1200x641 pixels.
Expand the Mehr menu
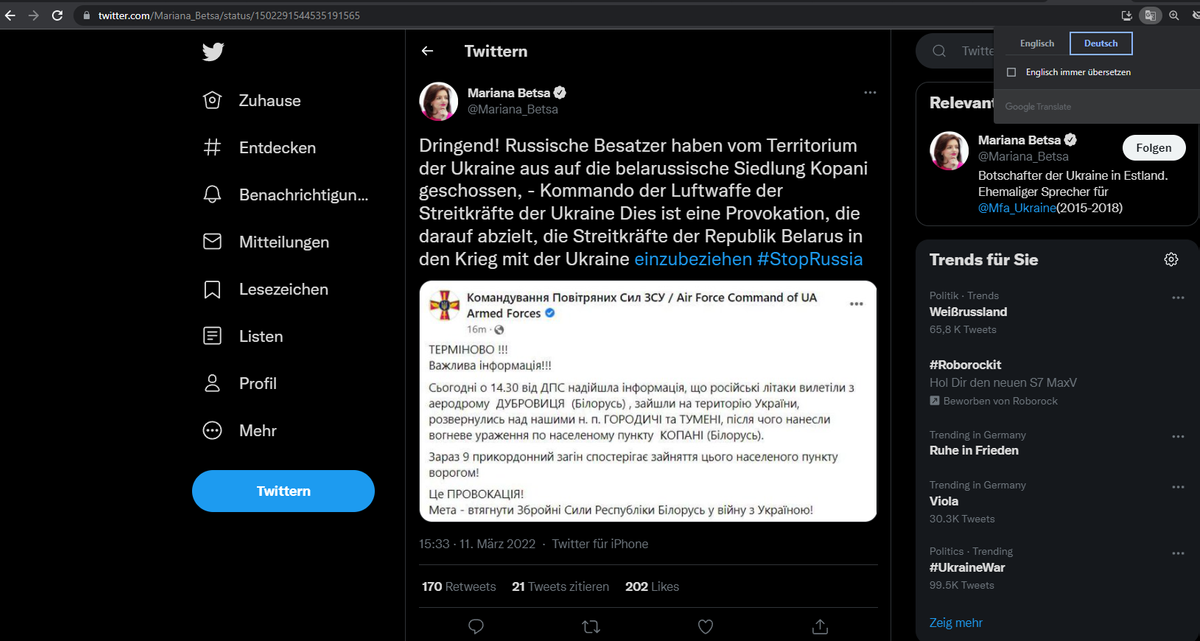(x=239, y=430)
